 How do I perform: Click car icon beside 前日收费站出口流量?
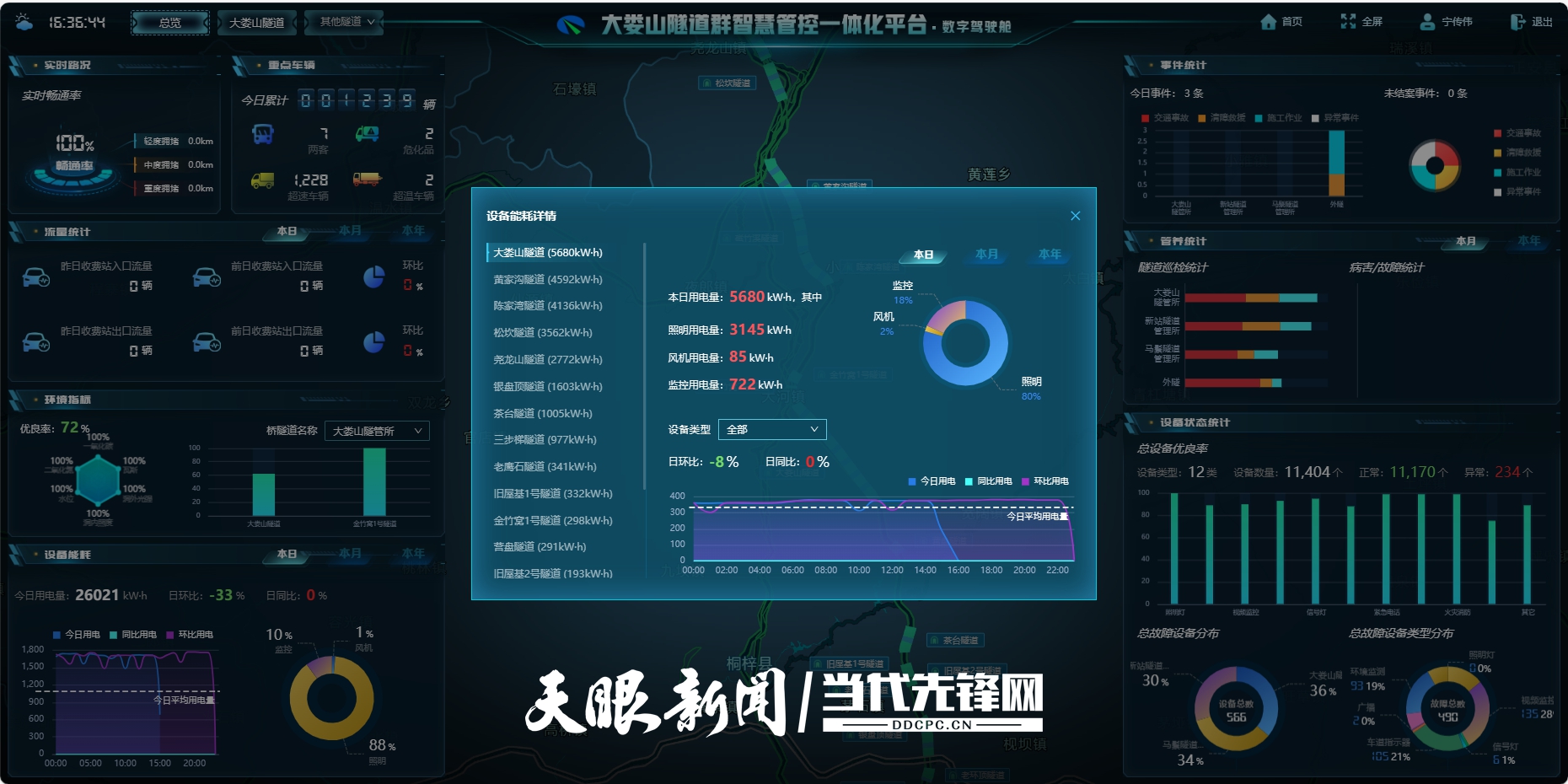[207, 341]
